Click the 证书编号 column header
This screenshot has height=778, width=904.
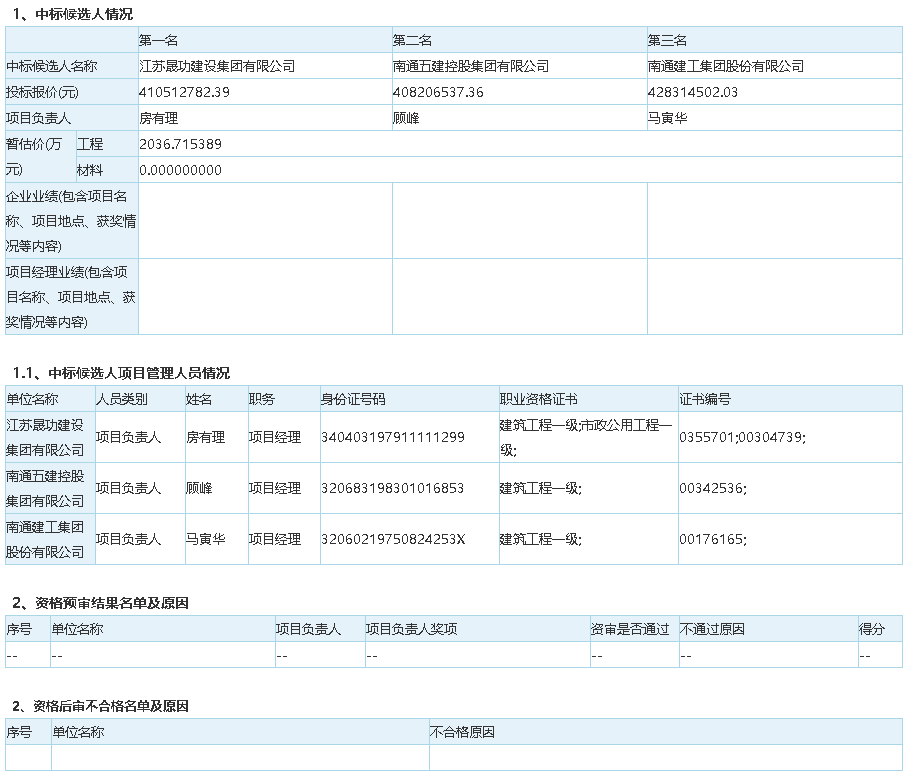click(x=705, y=399)
